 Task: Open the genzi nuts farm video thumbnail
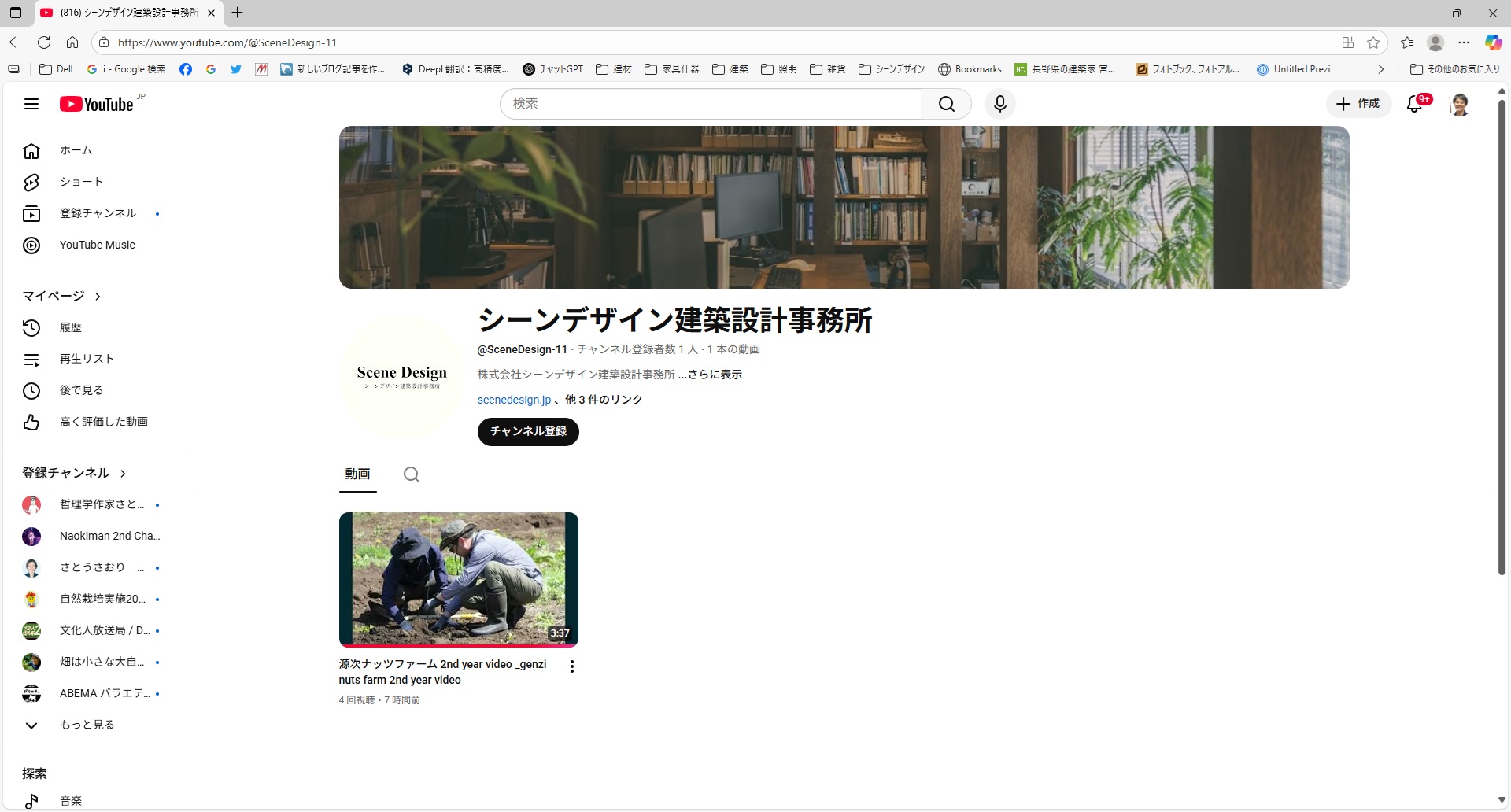[458, 579]
